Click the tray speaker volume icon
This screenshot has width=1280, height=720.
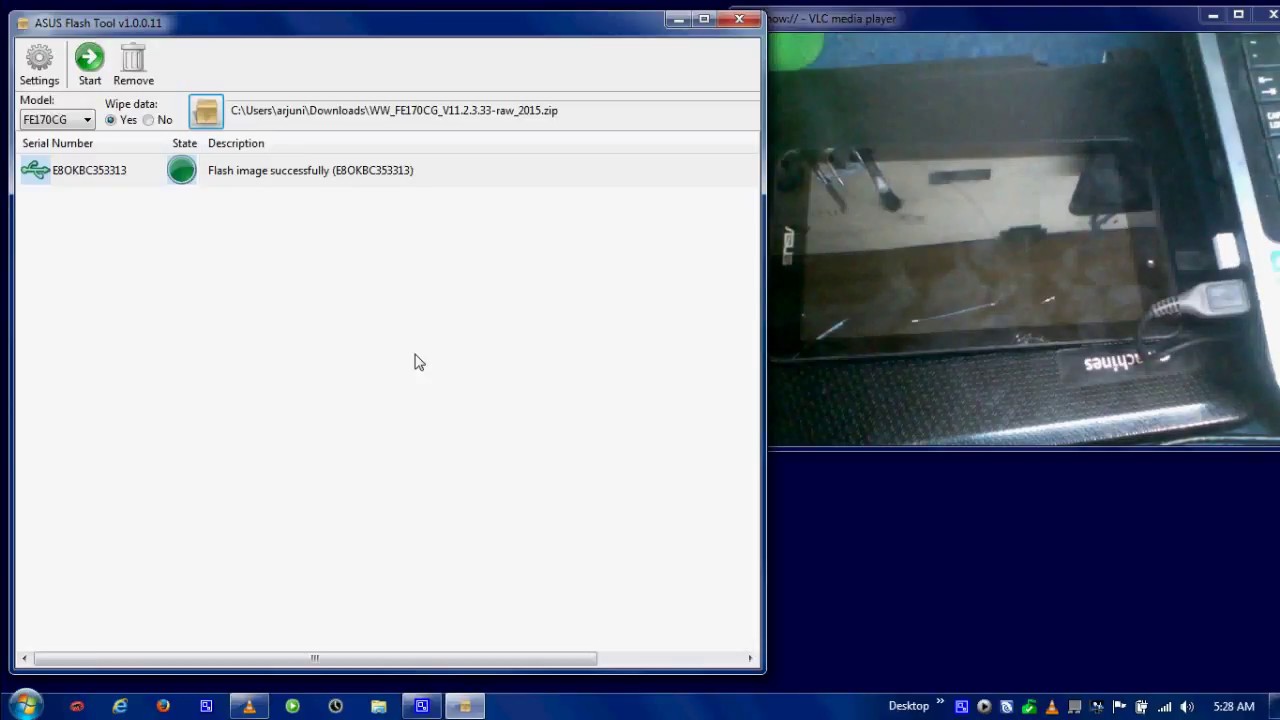pyautogui.click(x=1187, y=707)
